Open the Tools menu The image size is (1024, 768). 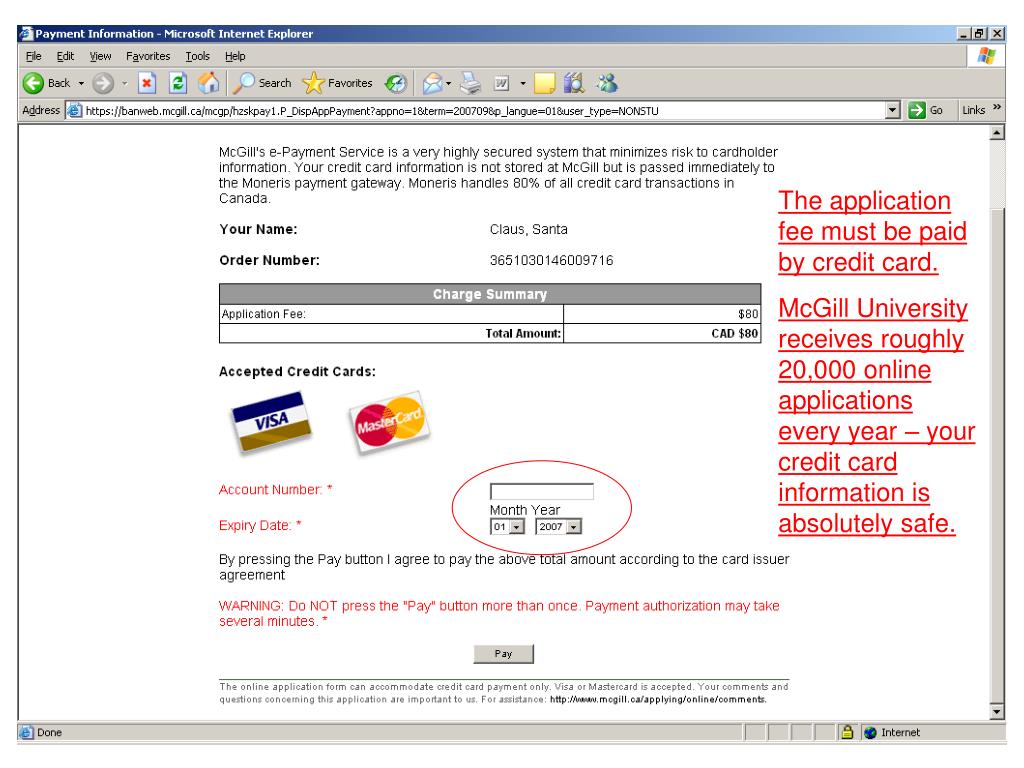point(198,56)
